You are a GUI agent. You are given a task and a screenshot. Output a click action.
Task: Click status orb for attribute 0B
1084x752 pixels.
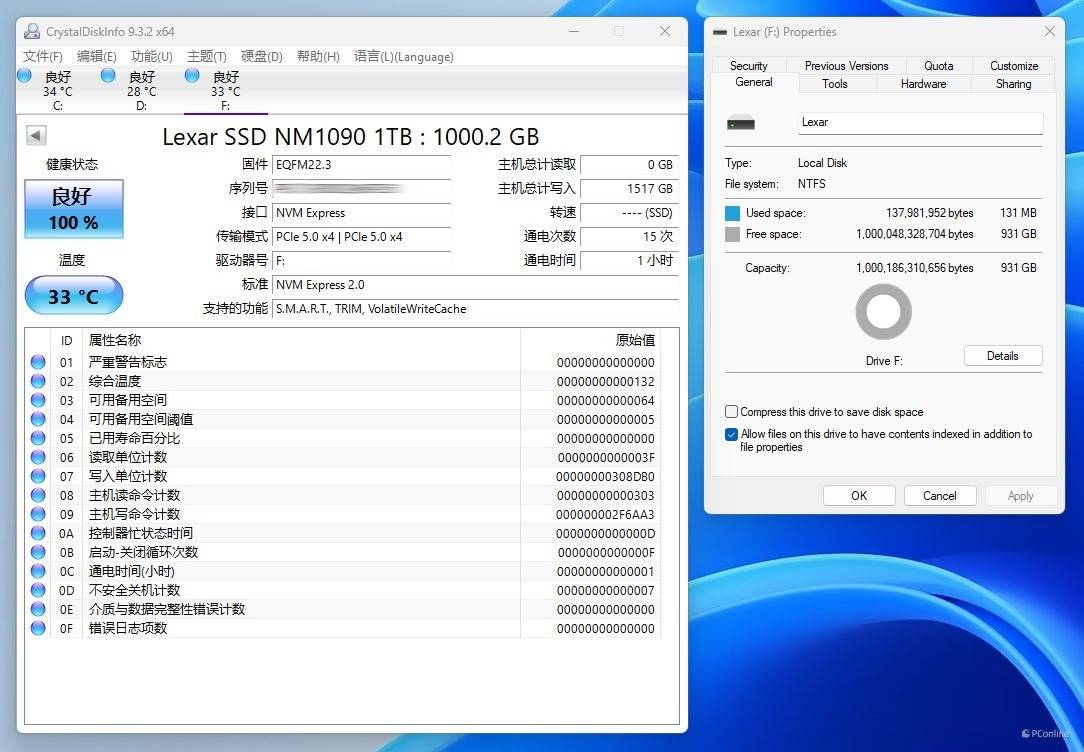click(x=38, y=552)
